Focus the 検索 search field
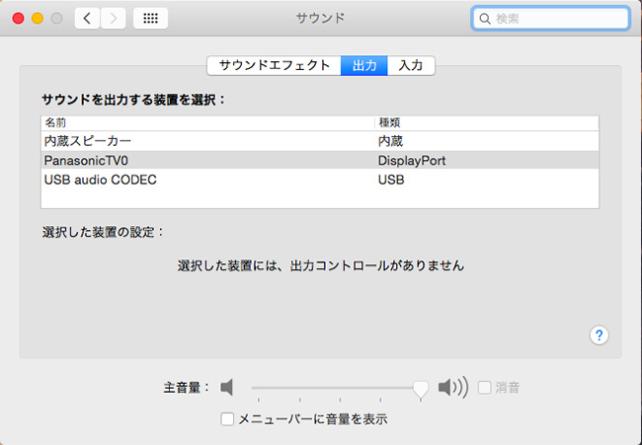This screenshot has width=642, height=445. pyautogui.click(x=550, y=18)
